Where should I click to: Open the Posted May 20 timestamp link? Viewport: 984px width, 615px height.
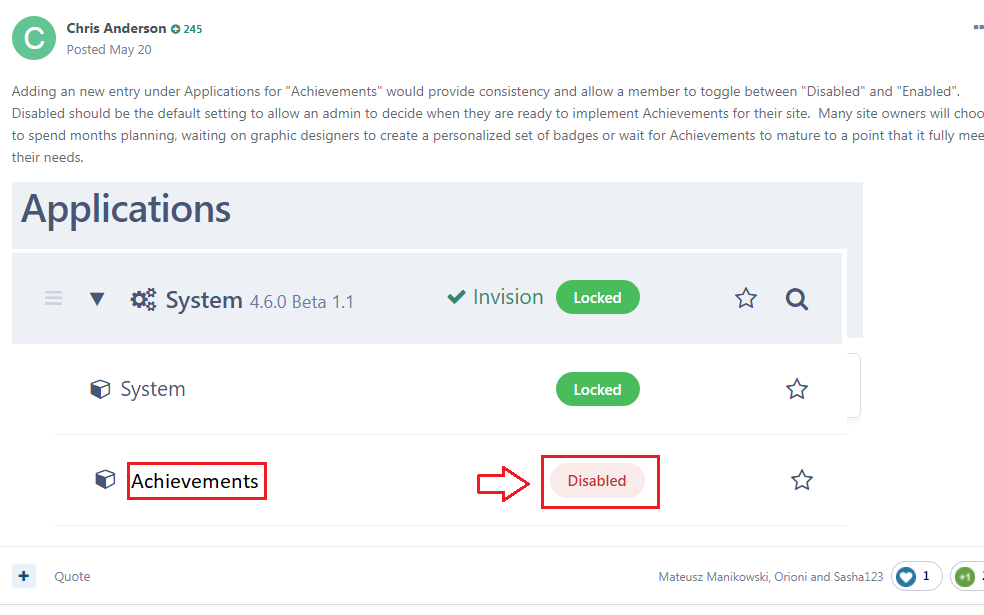pyautogui.click(x=109, y=49)
